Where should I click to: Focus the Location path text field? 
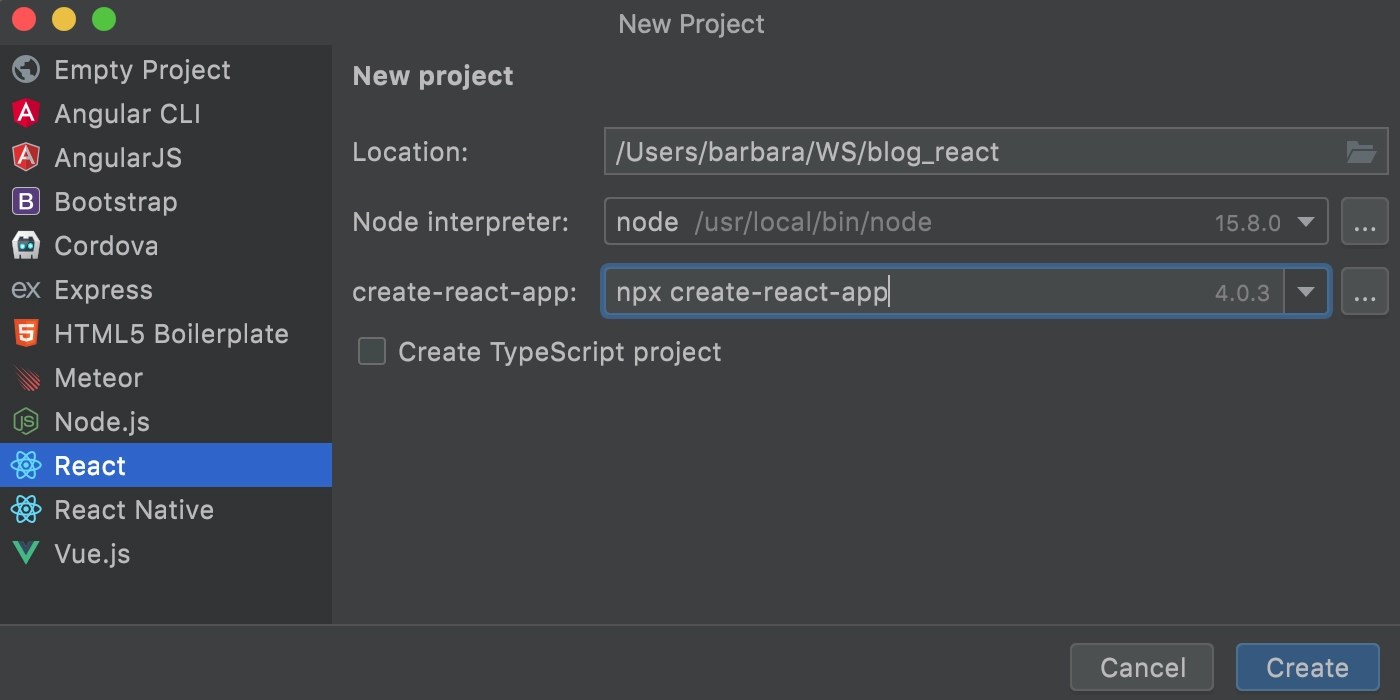coord(970,152)
